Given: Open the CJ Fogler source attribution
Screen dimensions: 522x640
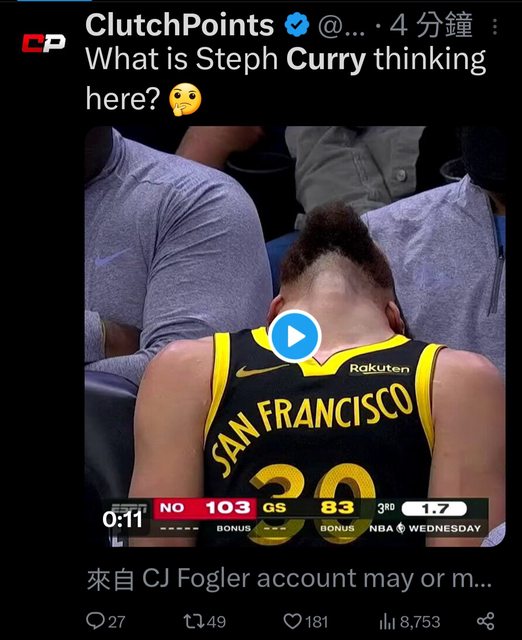Looking at the screenshot, I should coord(289,579).
